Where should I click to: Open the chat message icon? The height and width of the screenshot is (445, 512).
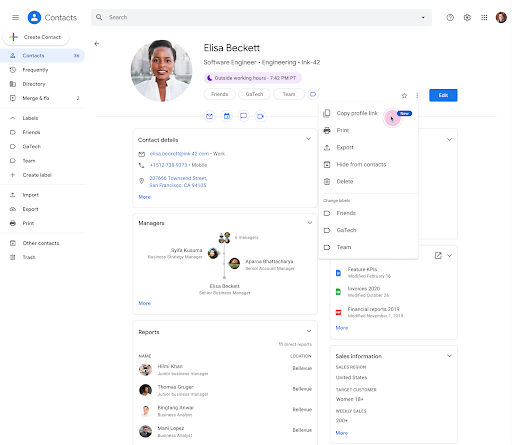click(x=244, y=116)
